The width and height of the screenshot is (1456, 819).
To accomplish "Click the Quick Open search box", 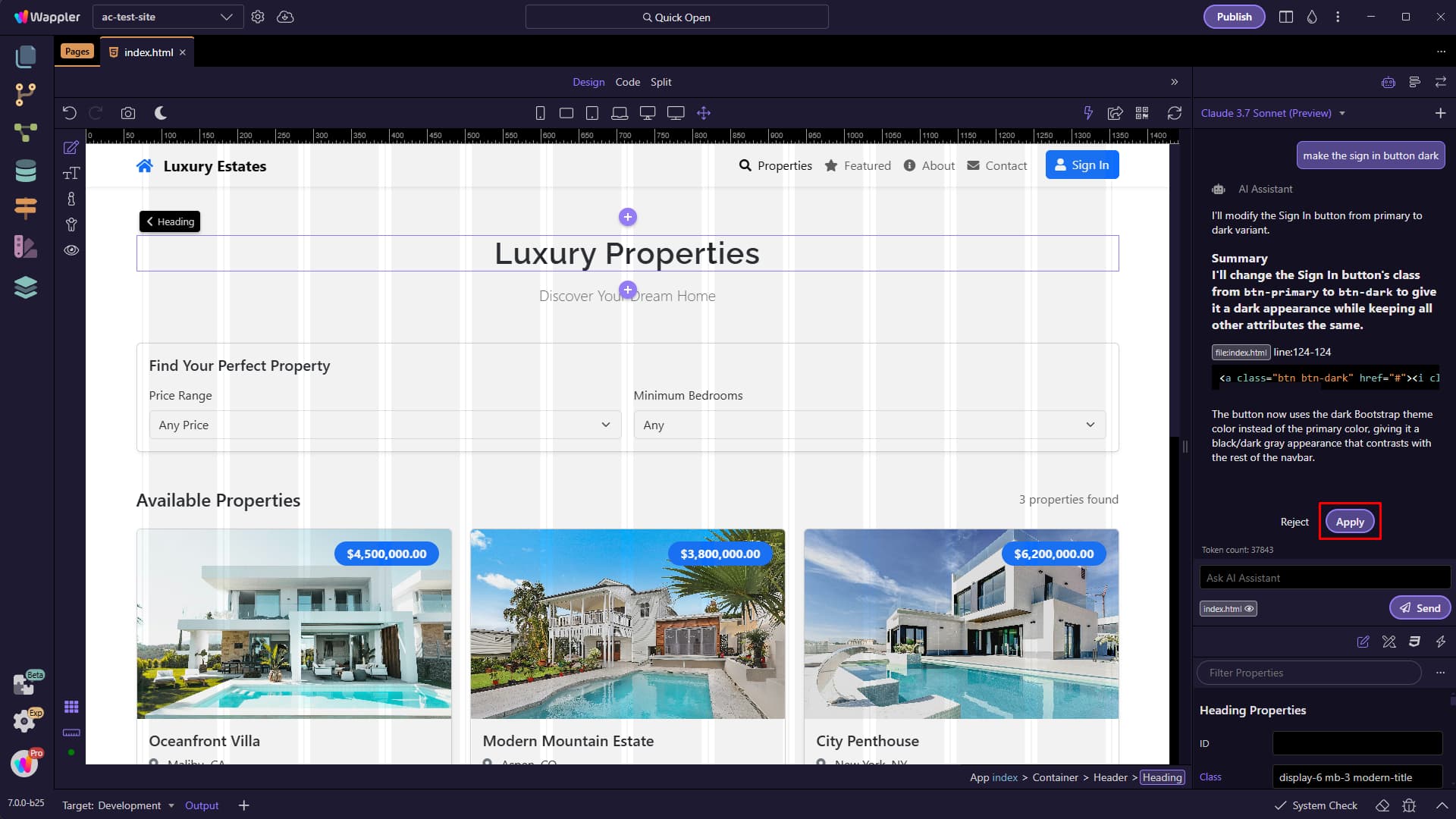I will point(676,17).
